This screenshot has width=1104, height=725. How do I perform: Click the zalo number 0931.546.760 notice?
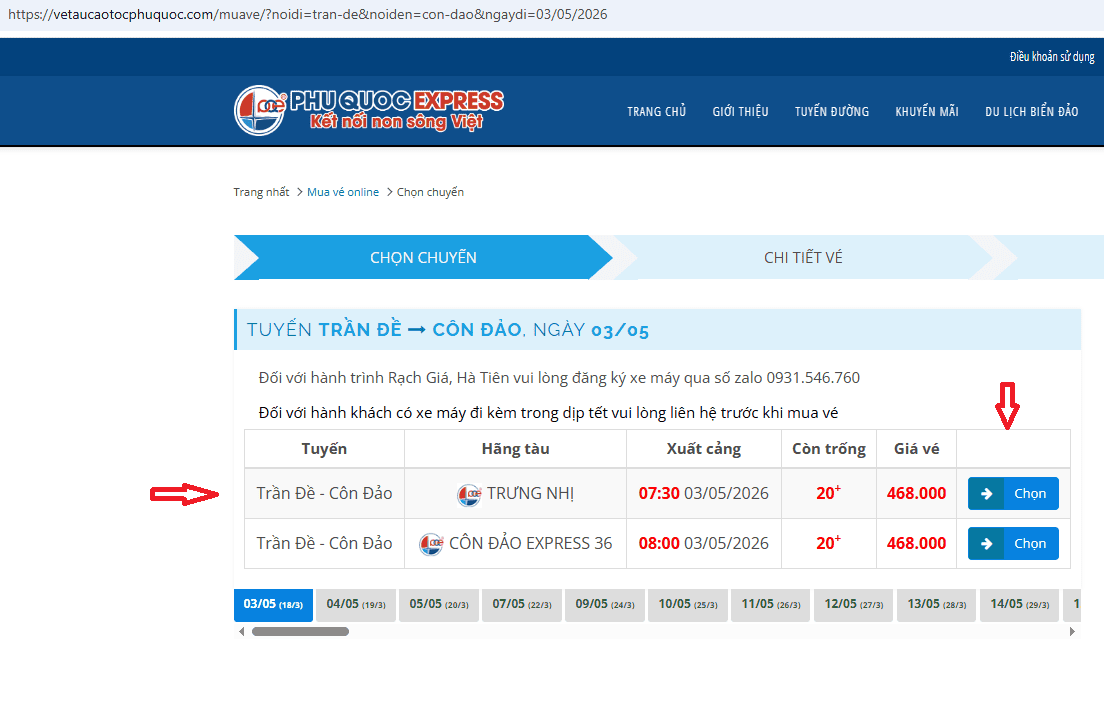(559, 378)
